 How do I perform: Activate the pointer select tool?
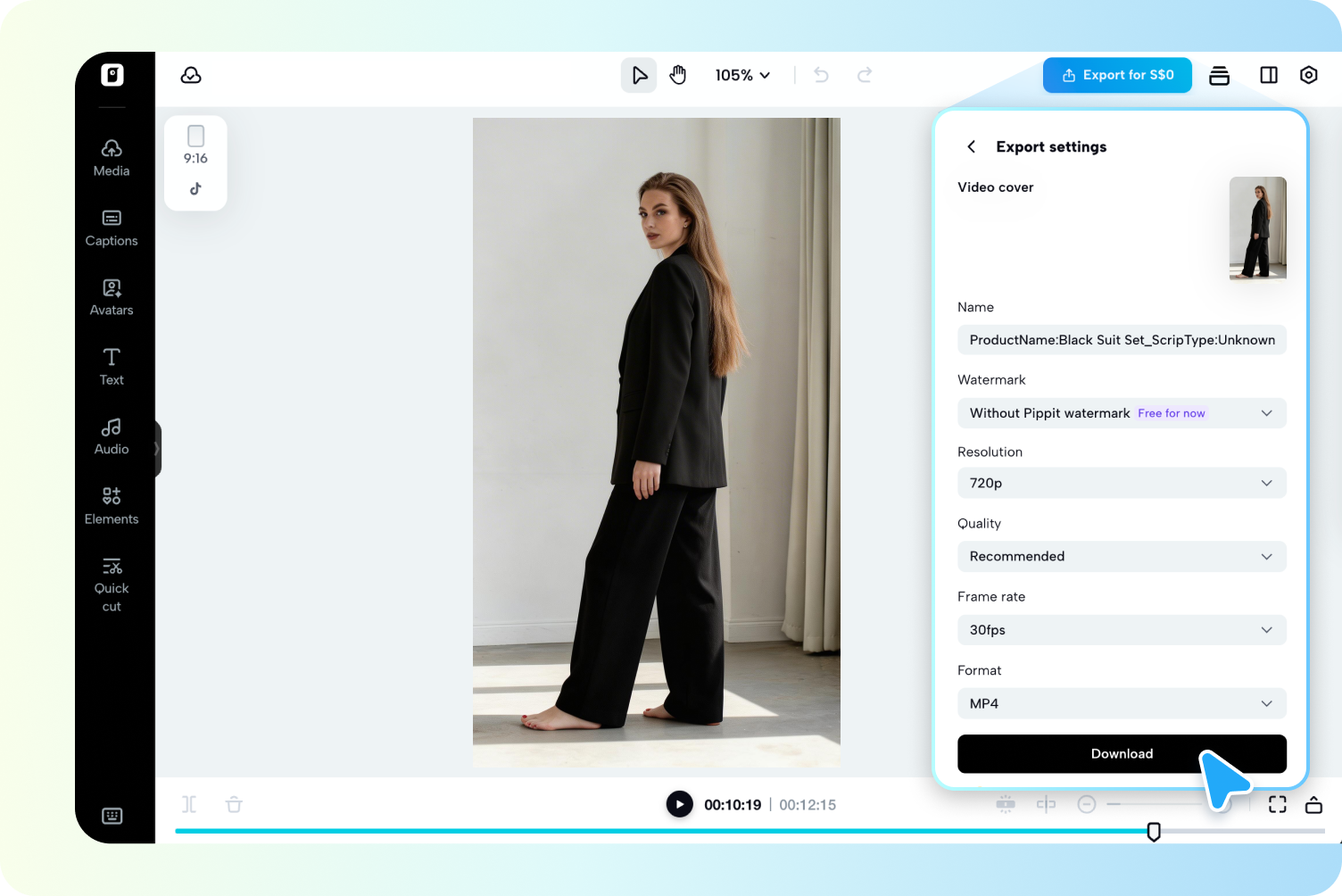tap(639, 75)
